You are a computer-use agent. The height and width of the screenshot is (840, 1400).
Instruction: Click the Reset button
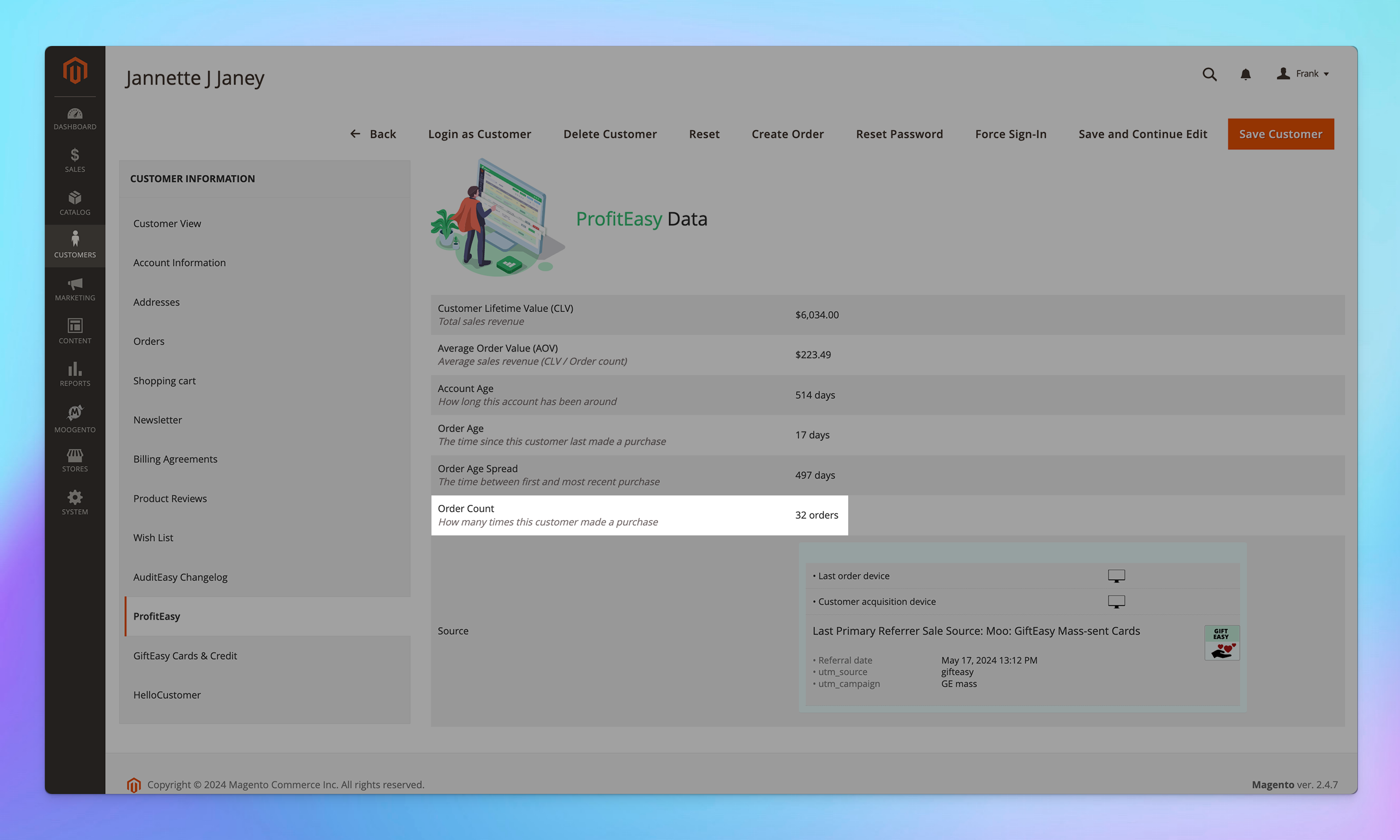click(704, 134)
